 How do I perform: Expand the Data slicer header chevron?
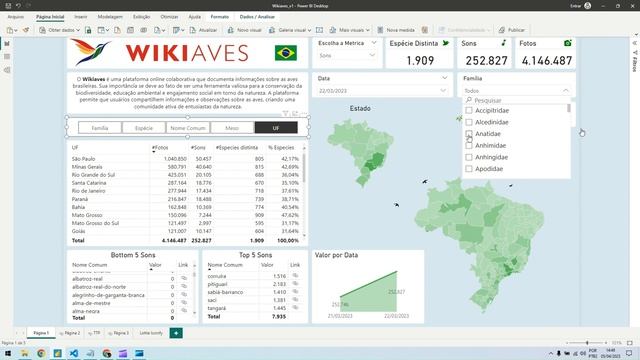444,78
